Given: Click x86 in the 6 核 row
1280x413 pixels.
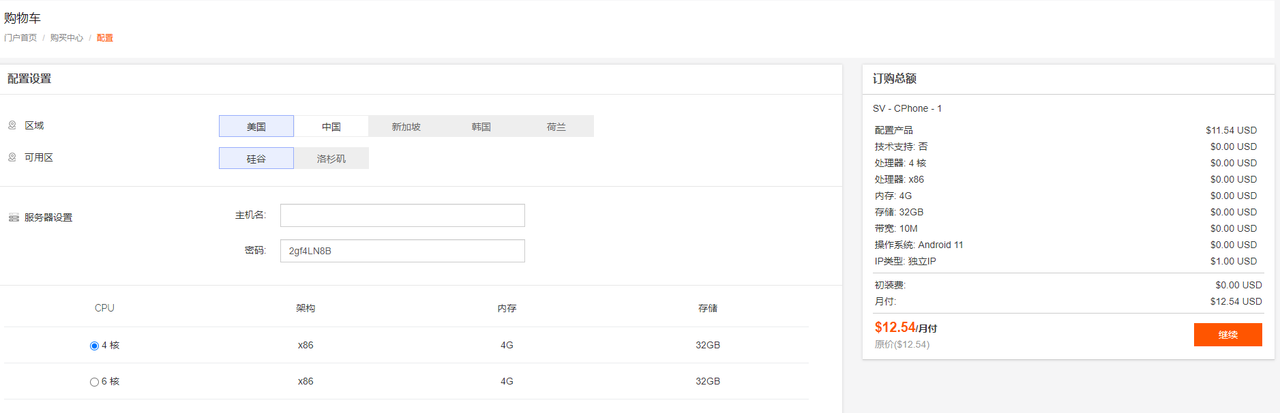Looking at the screenshot, I should pyautogui.click(x=306, y=381).
